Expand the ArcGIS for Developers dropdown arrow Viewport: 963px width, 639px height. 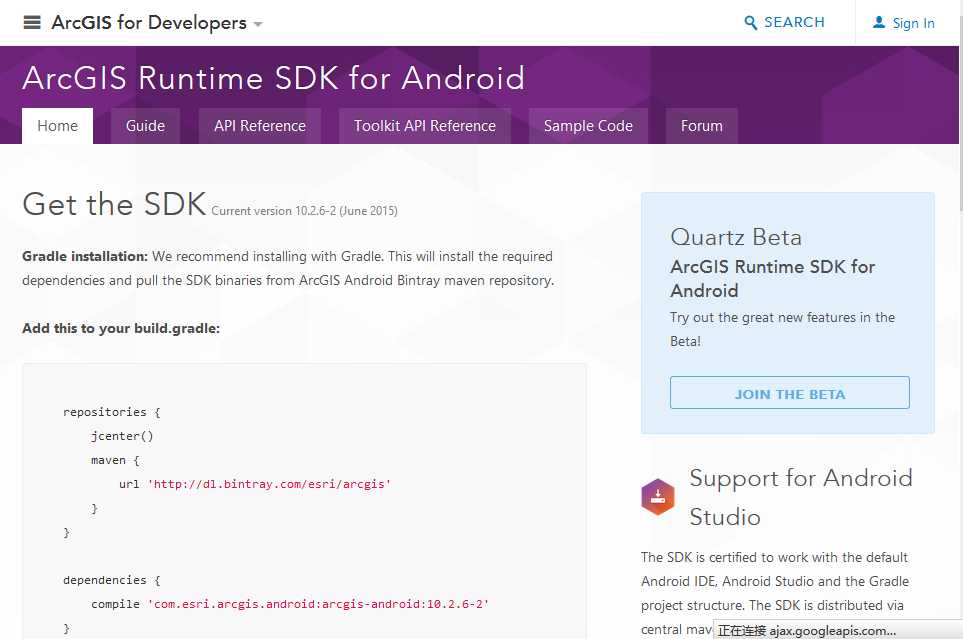[x=258, y=25]
